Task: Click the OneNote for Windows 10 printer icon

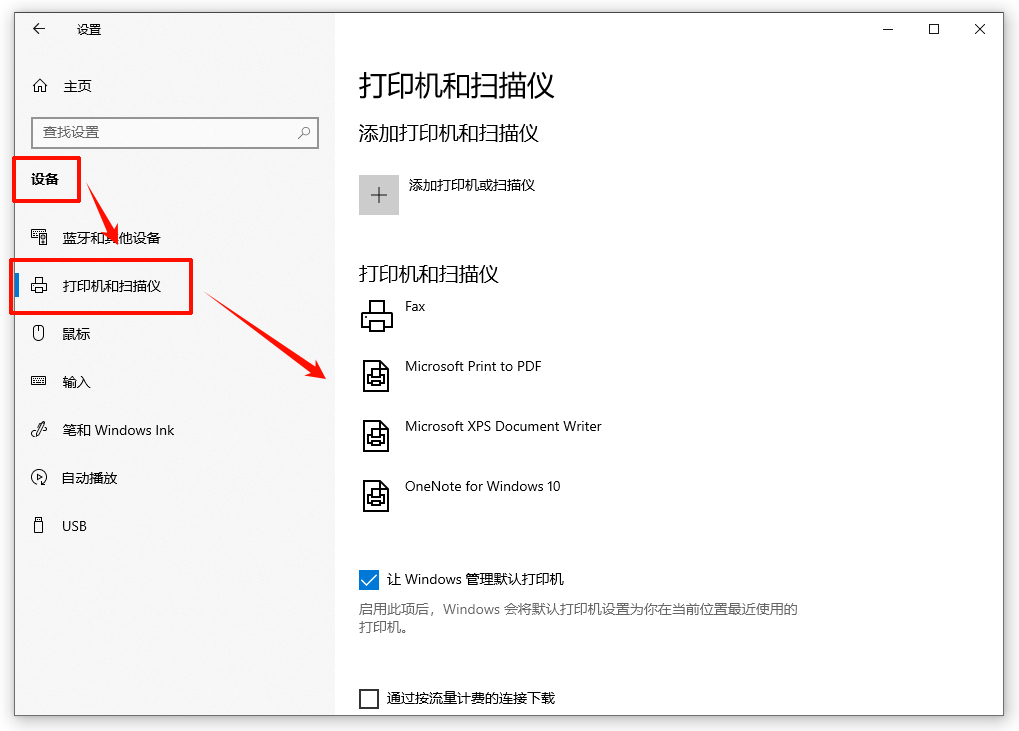Action: click(x=377, y=496)
